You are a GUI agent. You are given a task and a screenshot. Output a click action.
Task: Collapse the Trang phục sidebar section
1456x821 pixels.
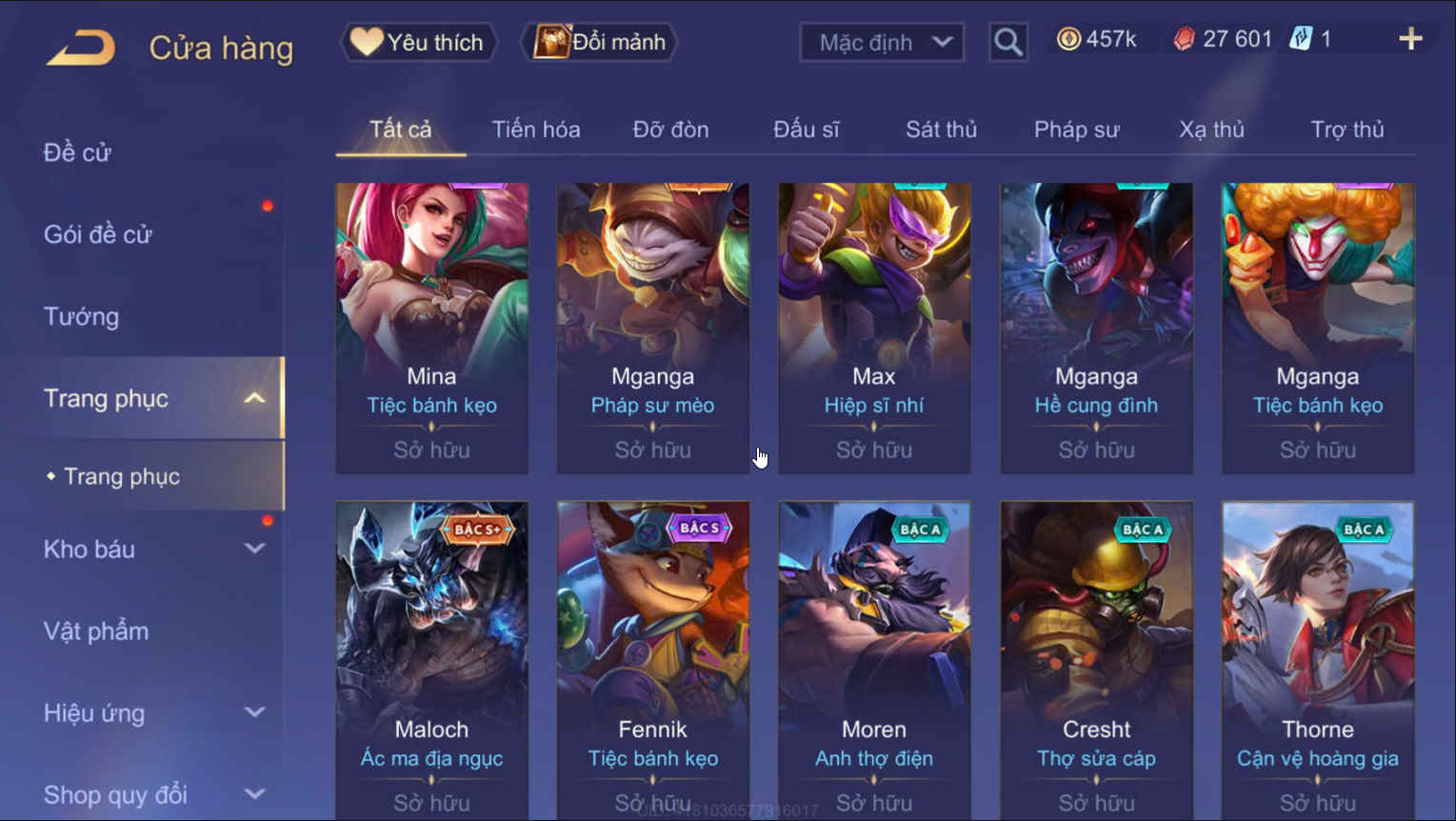coord(254,398)
